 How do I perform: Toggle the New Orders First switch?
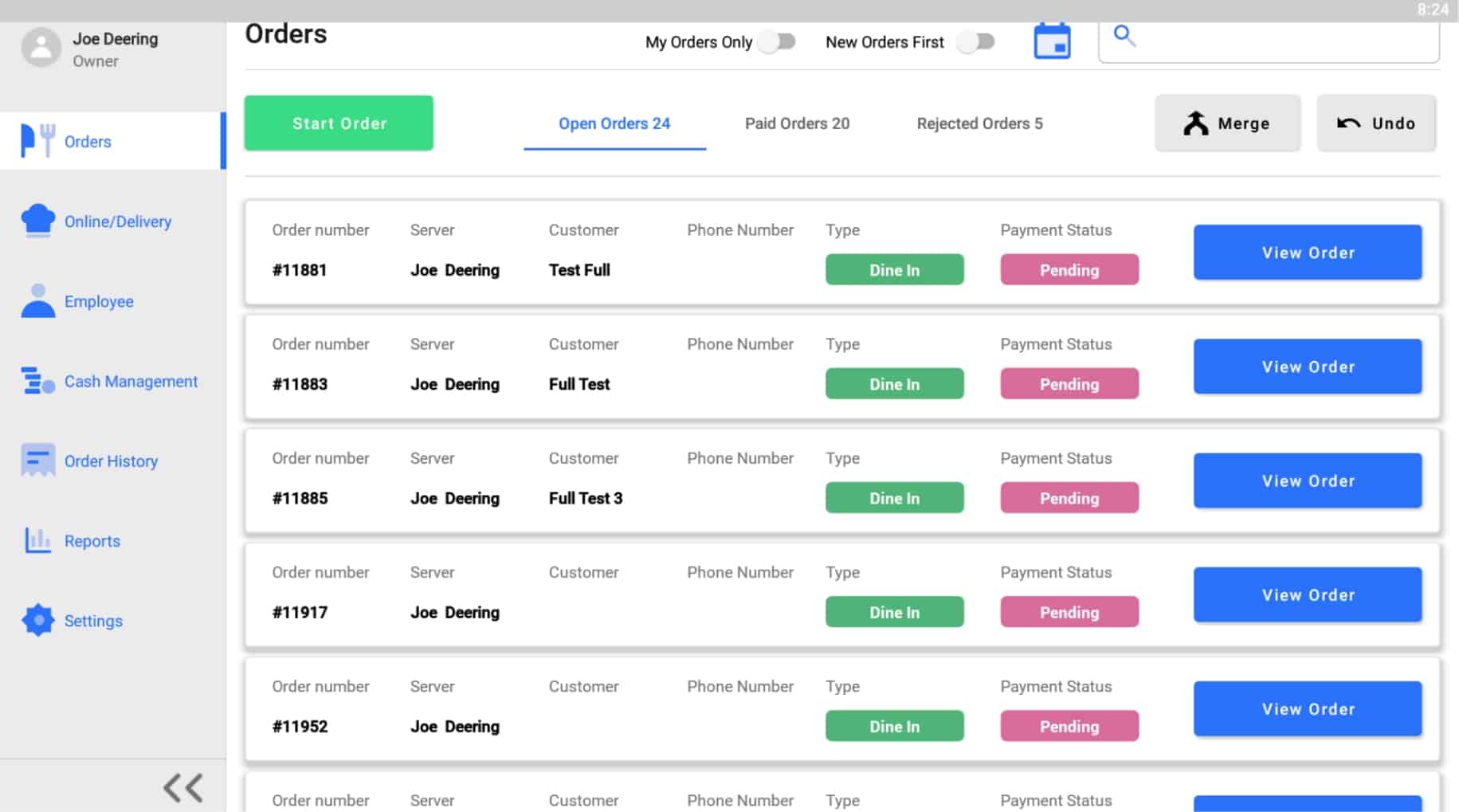click(976, 41)
